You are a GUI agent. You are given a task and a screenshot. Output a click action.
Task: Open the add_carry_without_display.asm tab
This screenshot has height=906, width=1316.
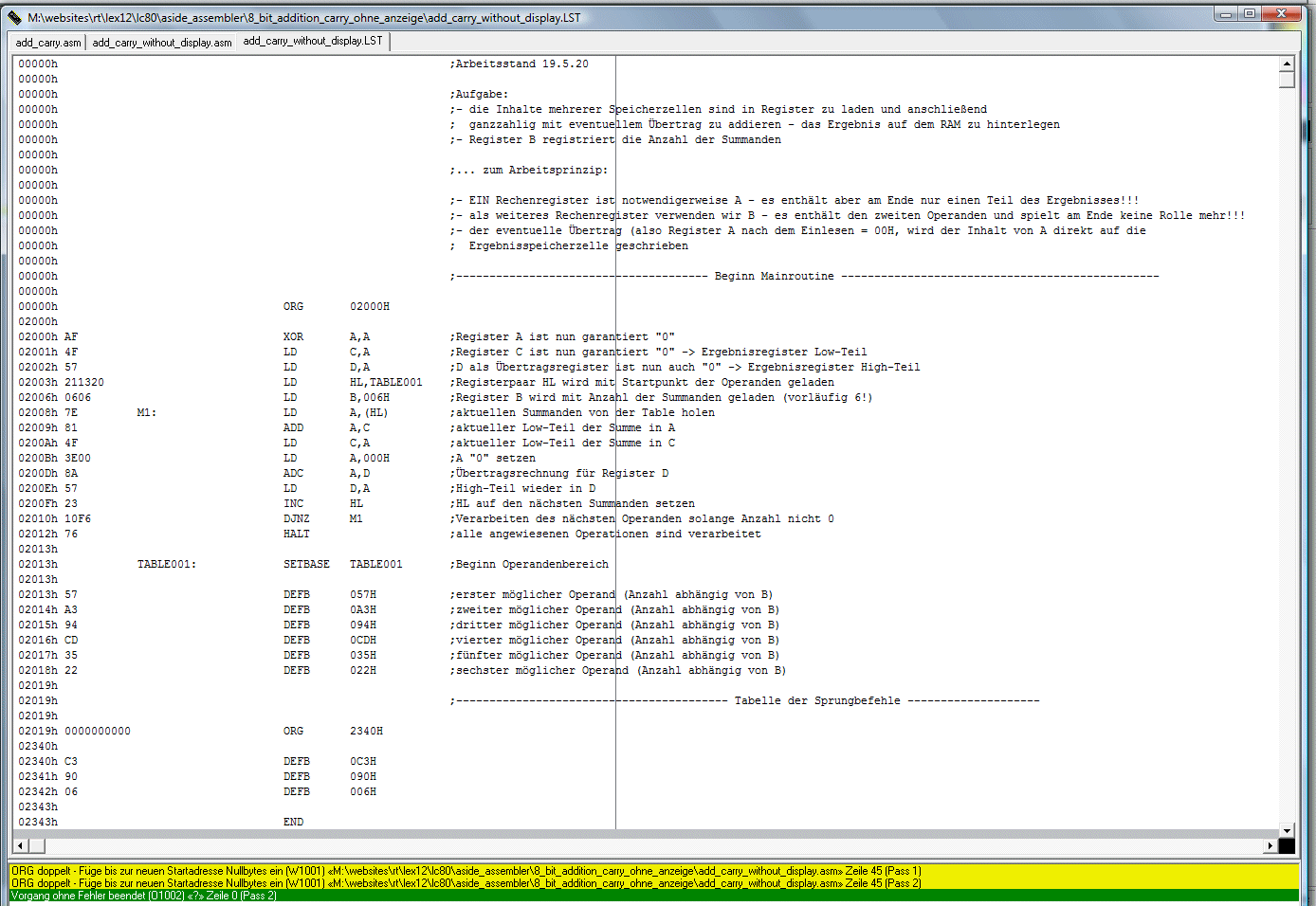162,43
